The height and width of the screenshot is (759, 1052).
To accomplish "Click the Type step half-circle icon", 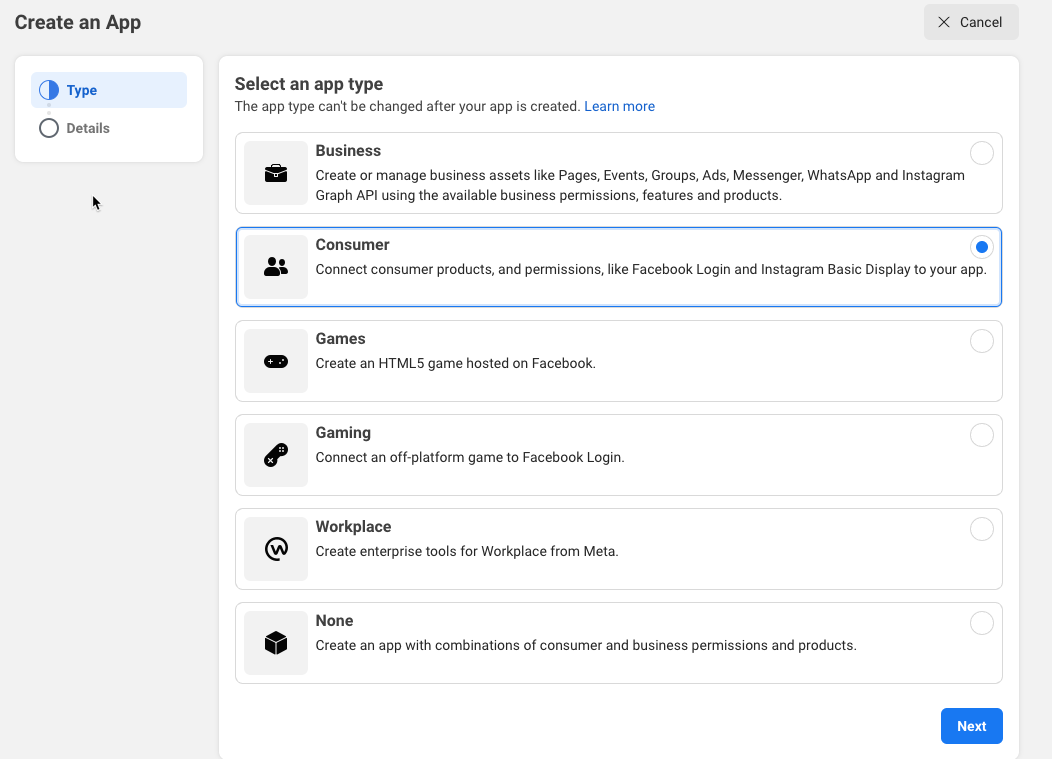I will pos(49,90).
